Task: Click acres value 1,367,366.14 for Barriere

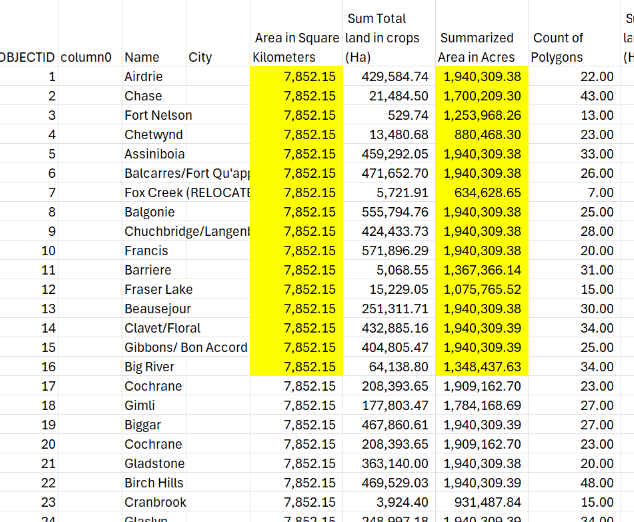Action: [482, 270]
